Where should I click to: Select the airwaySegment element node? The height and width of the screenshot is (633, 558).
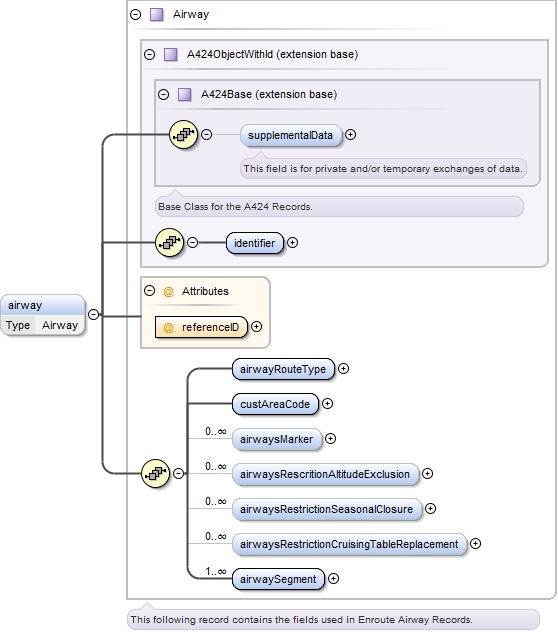click(279, 579)
